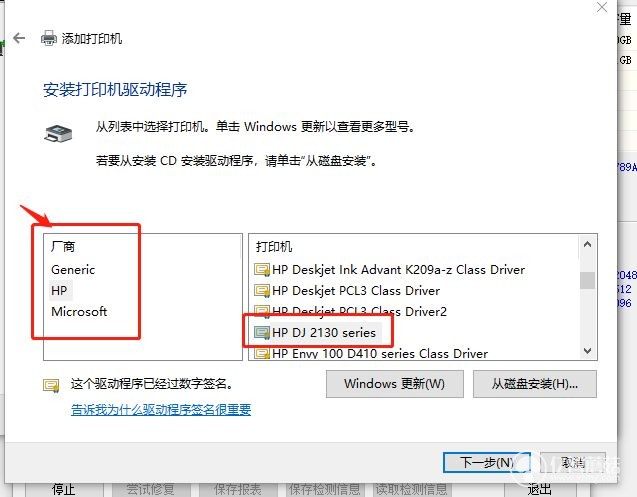637x497 pixels.
Task: Close the add printer dialog
Action: 602,7
